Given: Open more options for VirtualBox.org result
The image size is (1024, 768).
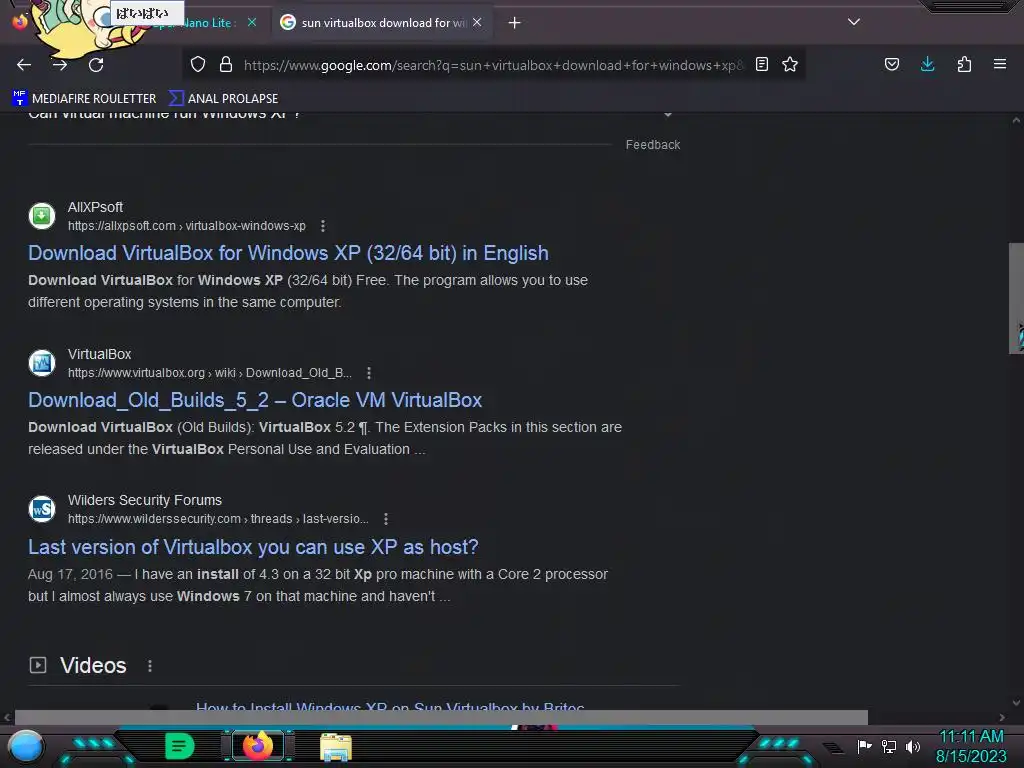Looking at the screenshot, I should (369, 373).
